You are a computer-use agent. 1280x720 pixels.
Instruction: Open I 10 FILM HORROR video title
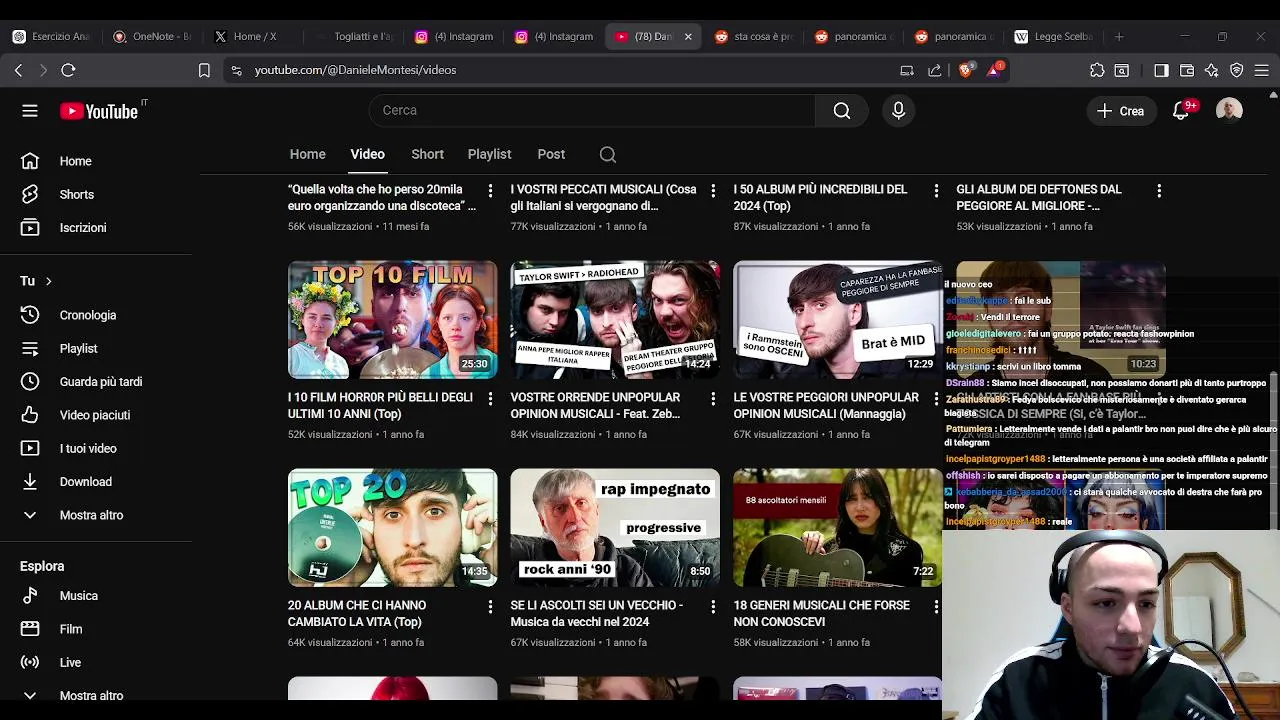pos(380,406)
